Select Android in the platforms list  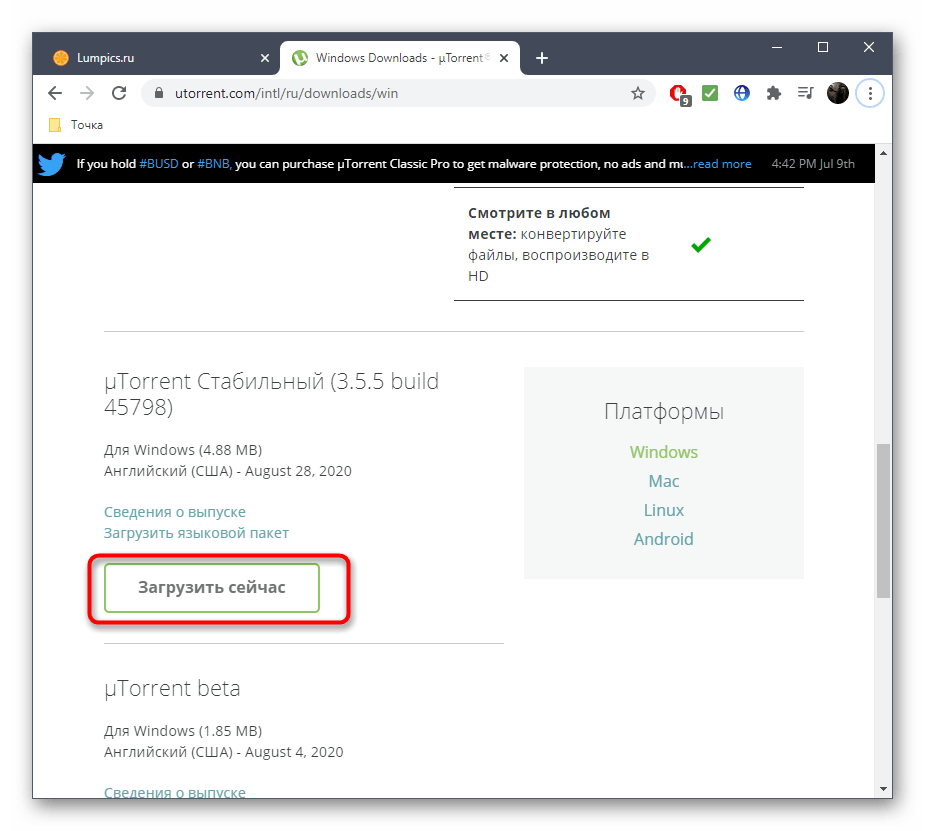coord(664,539)
